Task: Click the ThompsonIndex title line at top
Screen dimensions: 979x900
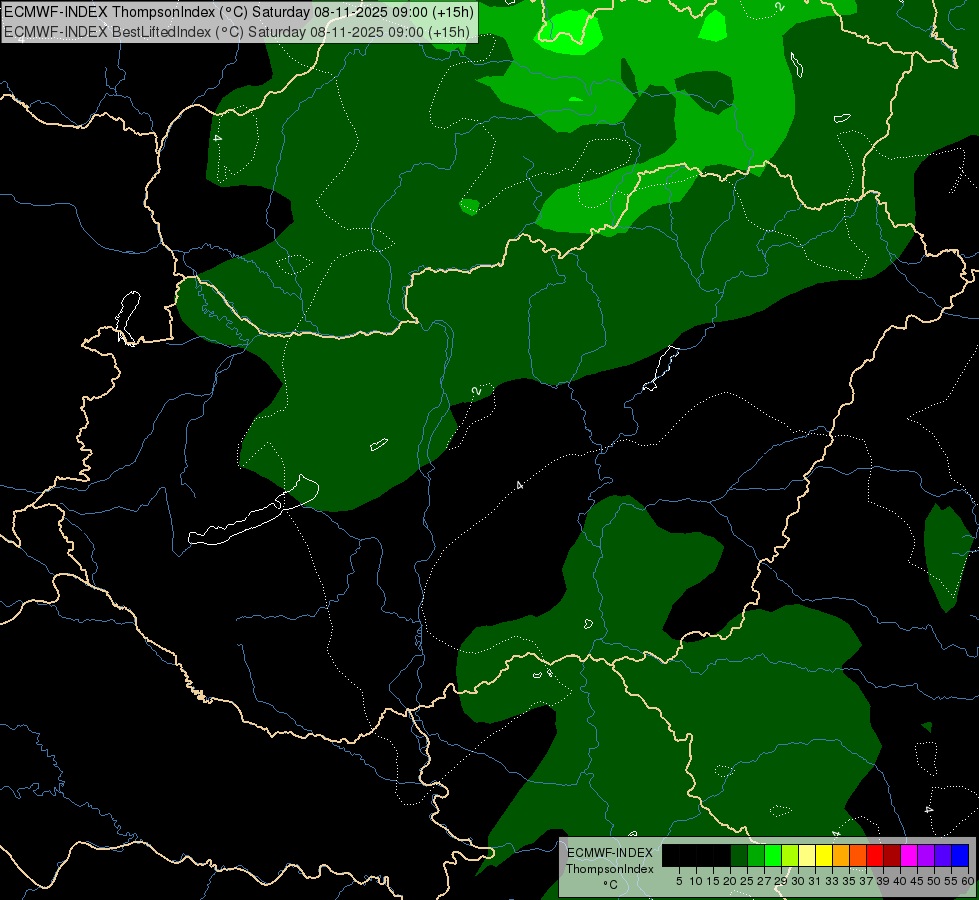Action: pos(239,12)
